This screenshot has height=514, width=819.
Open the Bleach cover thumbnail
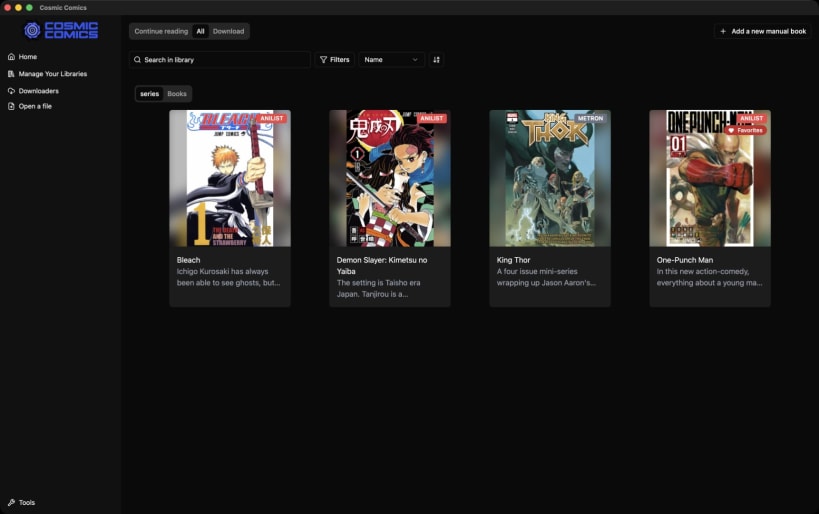pos(230,178)
